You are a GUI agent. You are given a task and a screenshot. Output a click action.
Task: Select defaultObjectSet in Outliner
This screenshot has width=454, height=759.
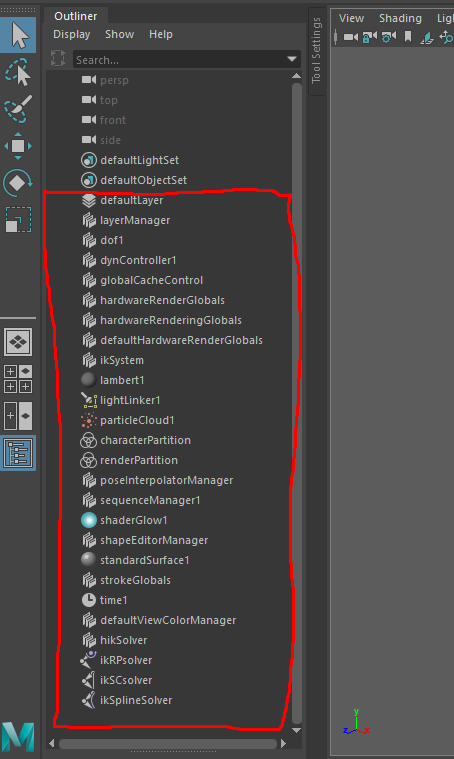point(143,180)
